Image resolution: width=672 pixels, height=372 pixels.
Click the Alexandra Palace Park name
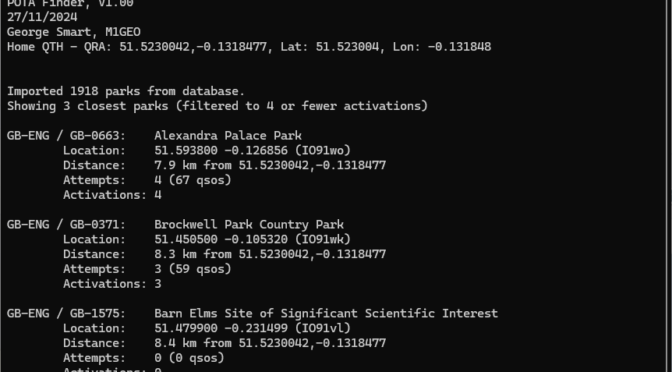(x=228, y=136)
